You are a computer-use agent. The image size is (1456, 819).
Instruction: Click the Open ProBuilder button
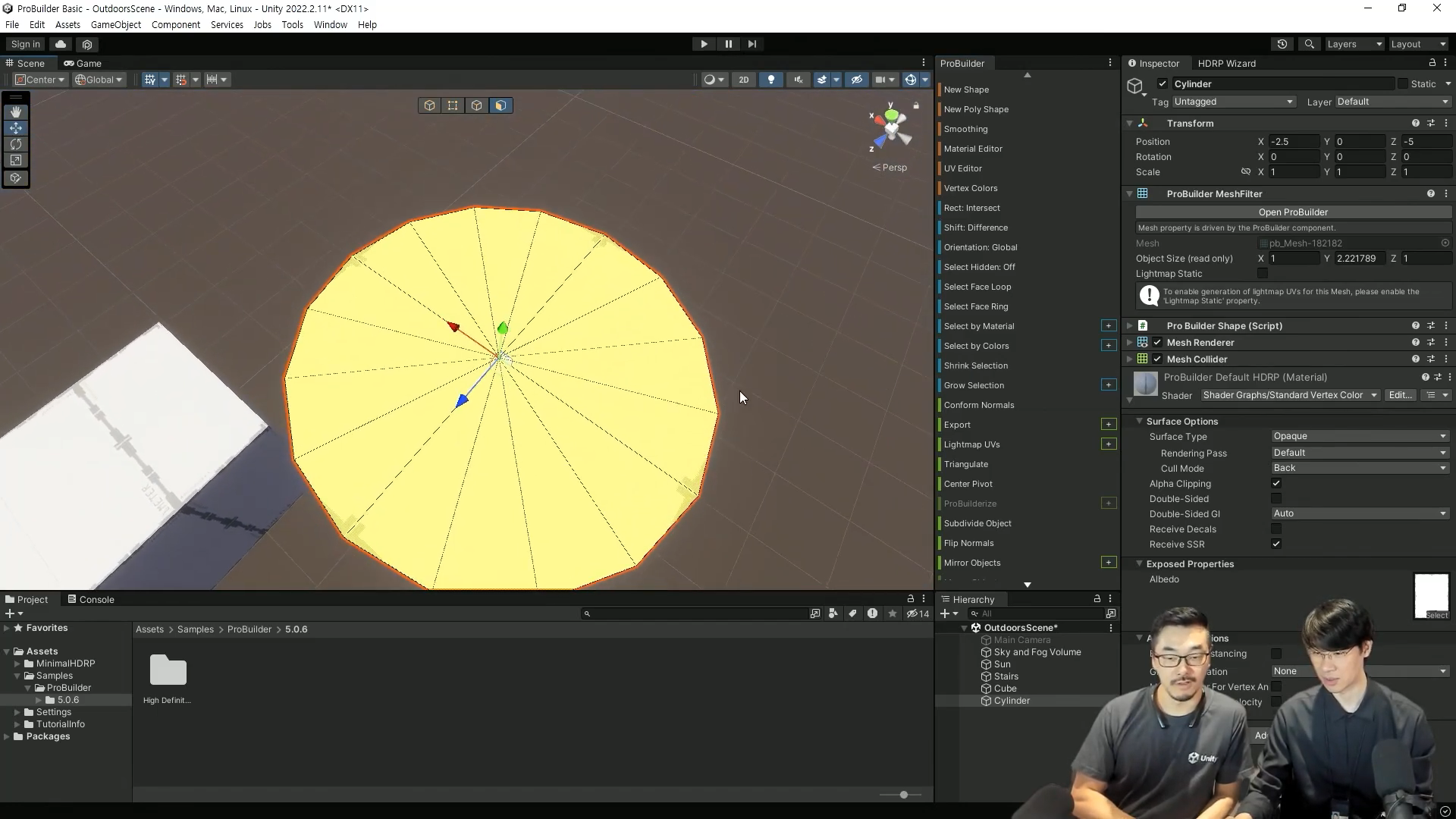pos(1293,212)
